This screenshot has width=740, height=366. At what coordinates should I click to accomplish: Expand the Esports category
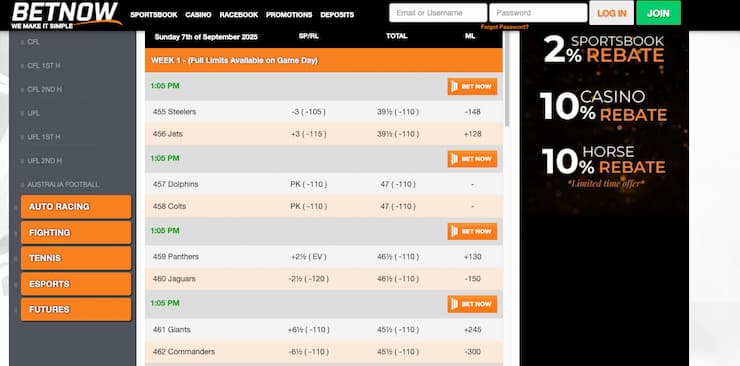click(x=76, y=284)
